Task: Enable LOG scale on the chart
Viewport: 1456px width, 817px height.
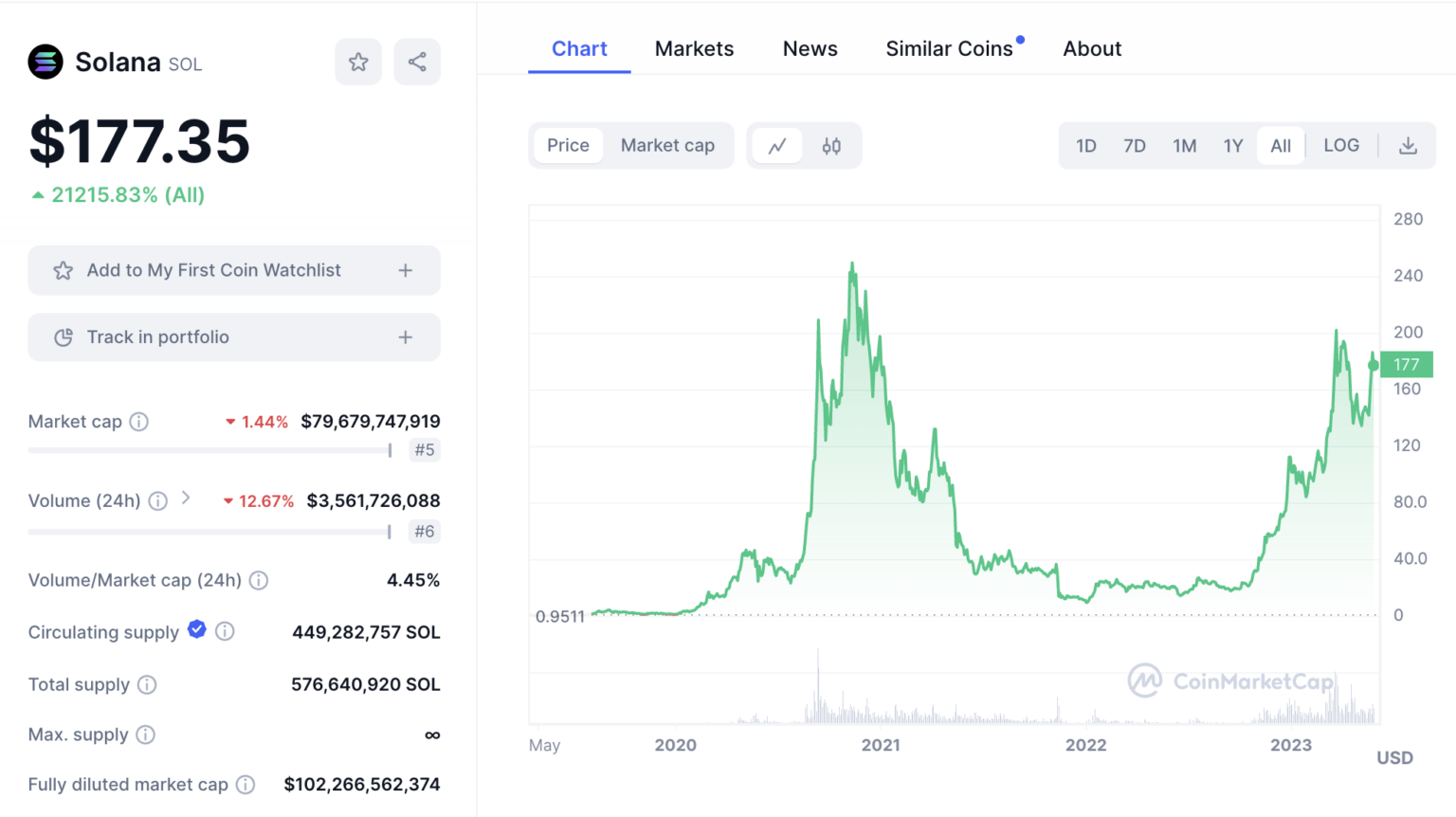Action: pyautogui.click(x=1341, y=145)
